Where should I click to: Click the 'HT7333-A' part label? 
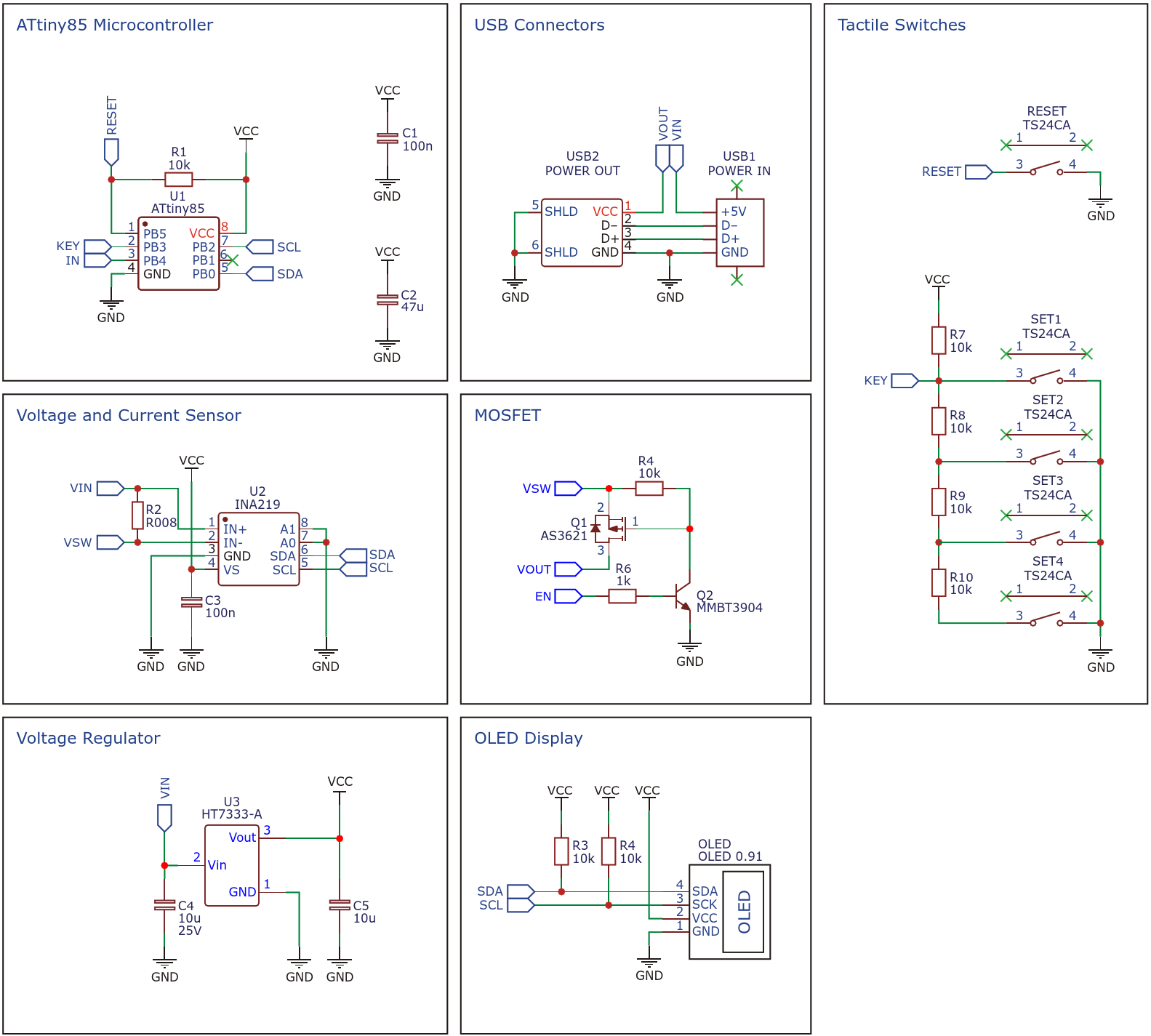click(x=232, y=814)
